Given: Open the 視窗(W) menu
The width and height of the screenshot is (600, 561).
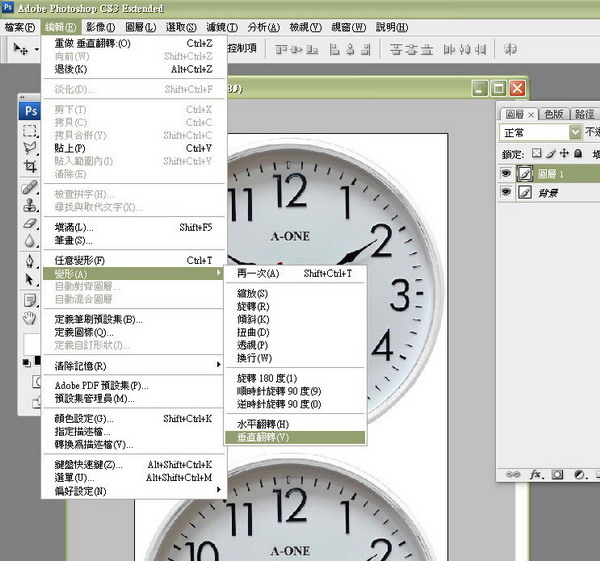Looking at the screenshot, I should point(349,27).
